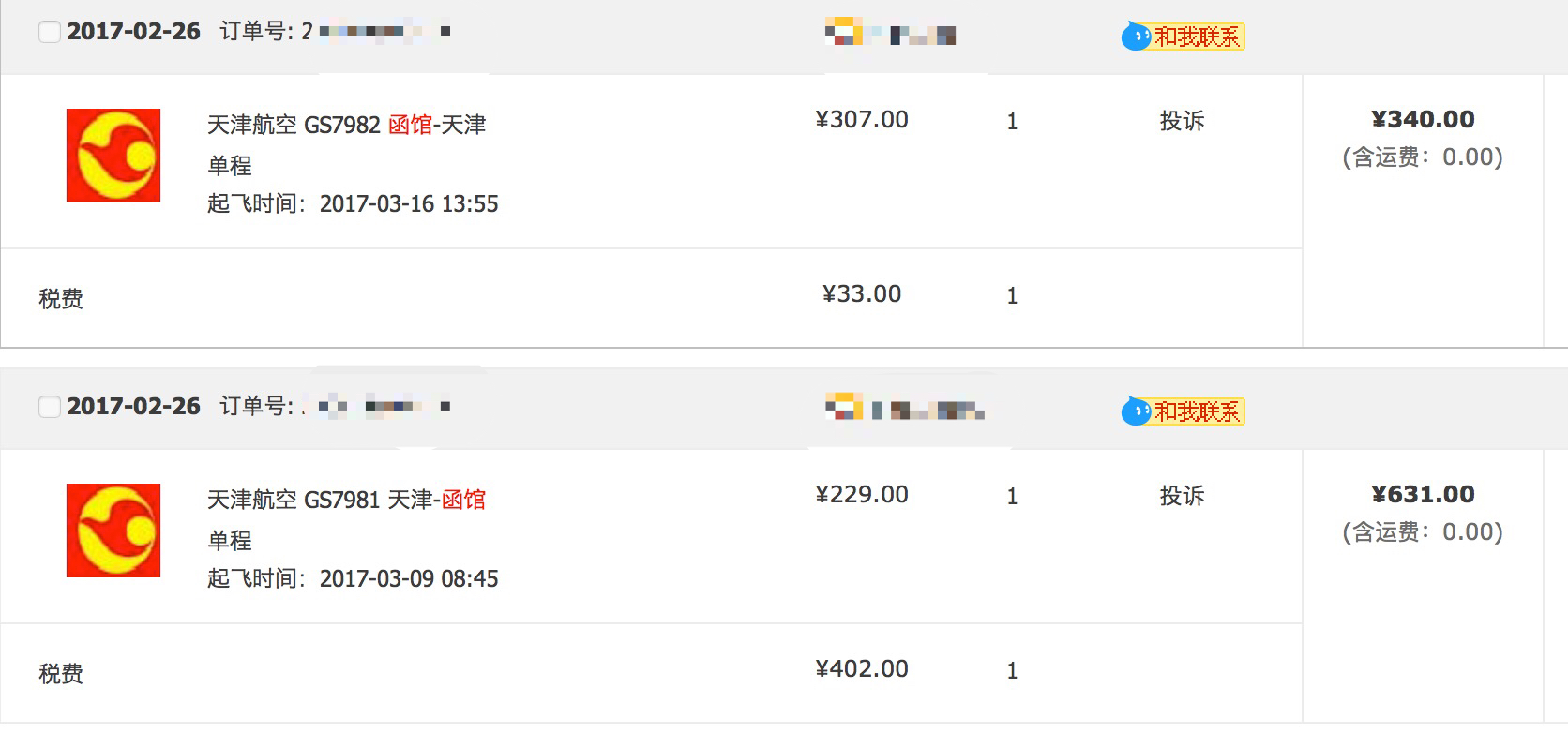Viewport: 1568px width, 748px height.
Task: Click the blue Wangwang icon on the ¥340.00 order
Action: point(1136,37)
